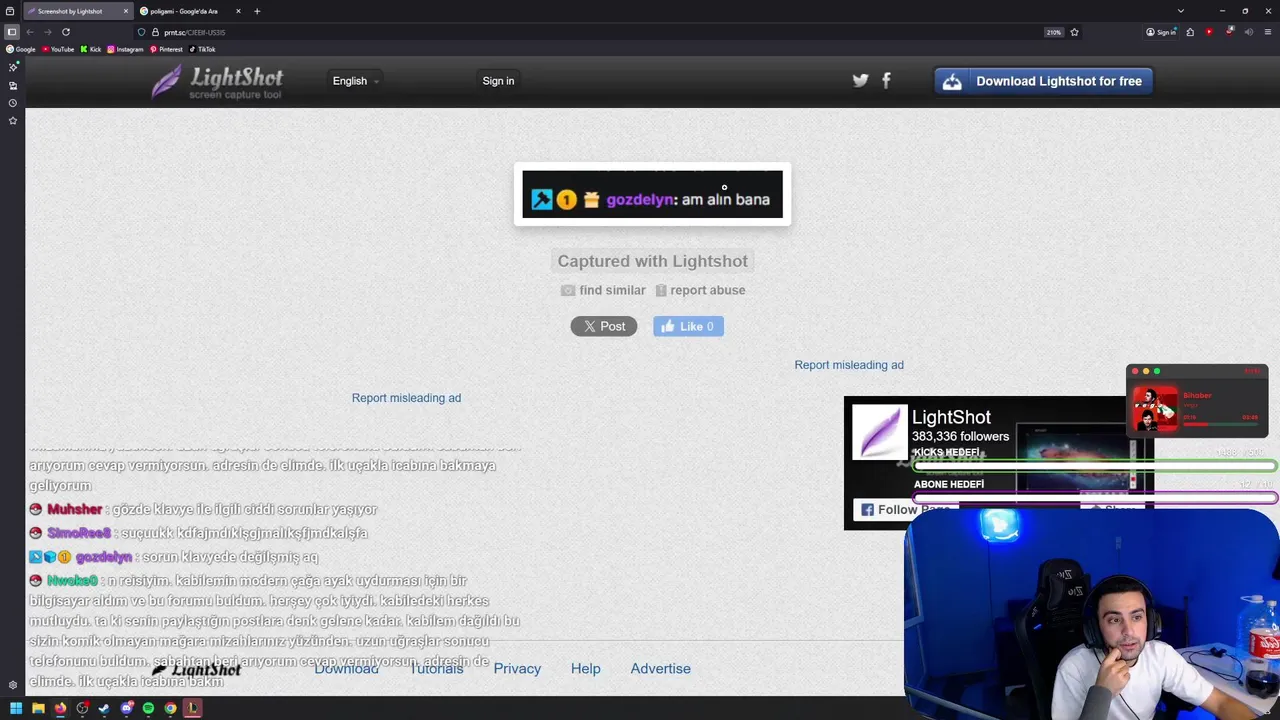Click the red YouTube extension icon

(x=1209, y=32)
